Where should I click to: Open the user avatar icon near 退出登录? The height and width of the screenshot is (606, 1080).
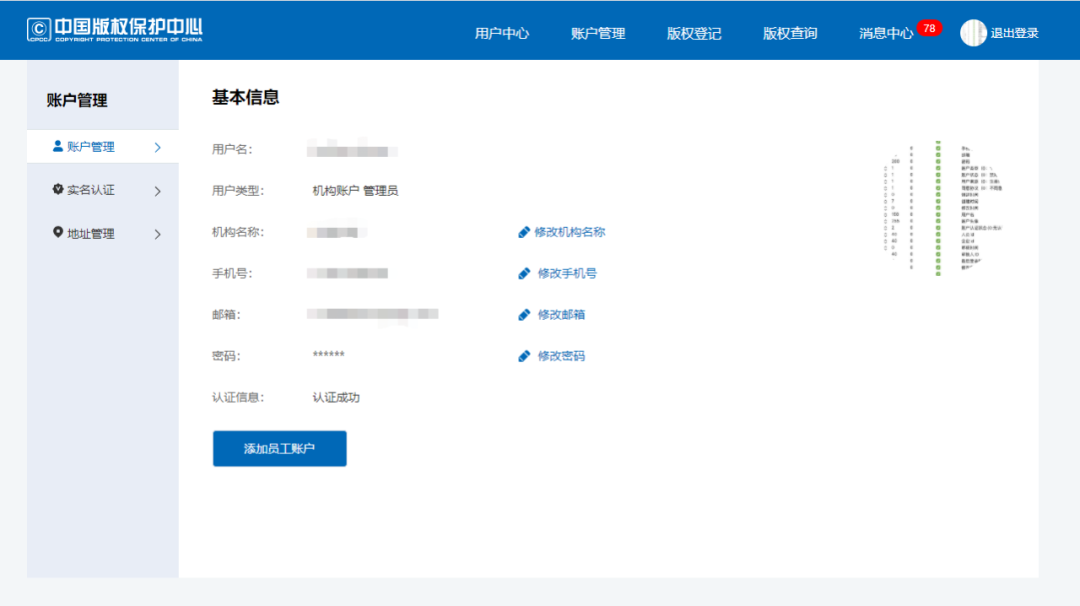tap(973, 32)
